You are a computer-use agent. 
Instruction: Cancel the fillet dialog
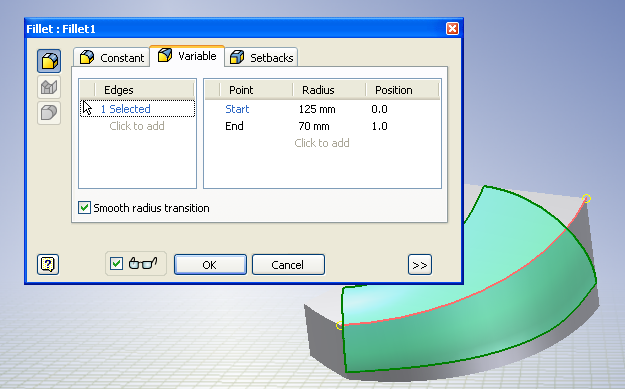pos(288,265)
